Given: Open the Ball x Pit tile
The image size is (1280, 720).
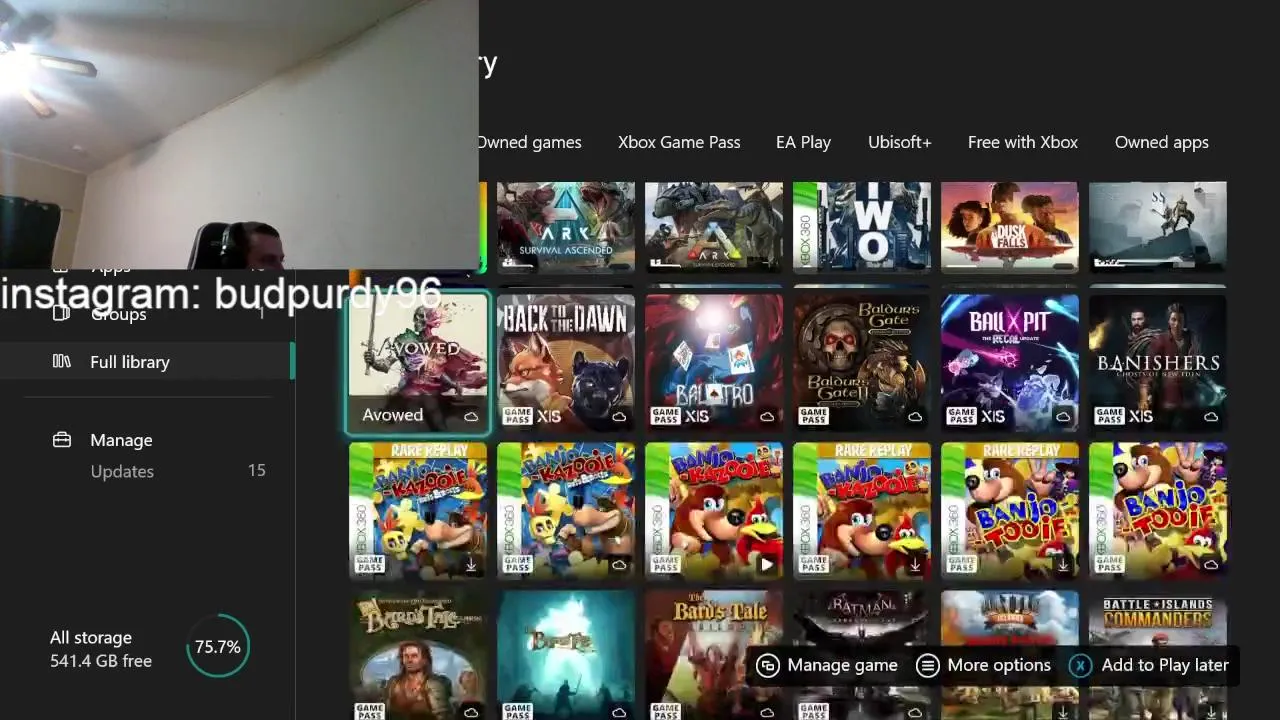Looking at the screenshot, I should [x=1010, y=362].
